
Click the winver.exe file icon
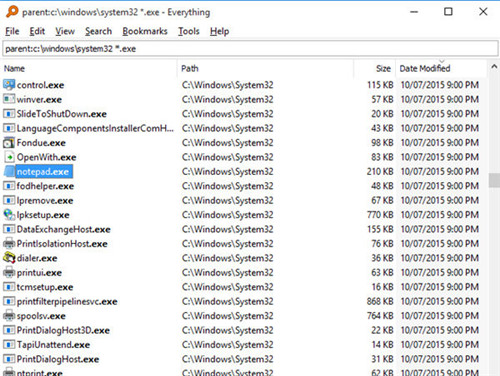pyautogui.click(x=9, y=99)
